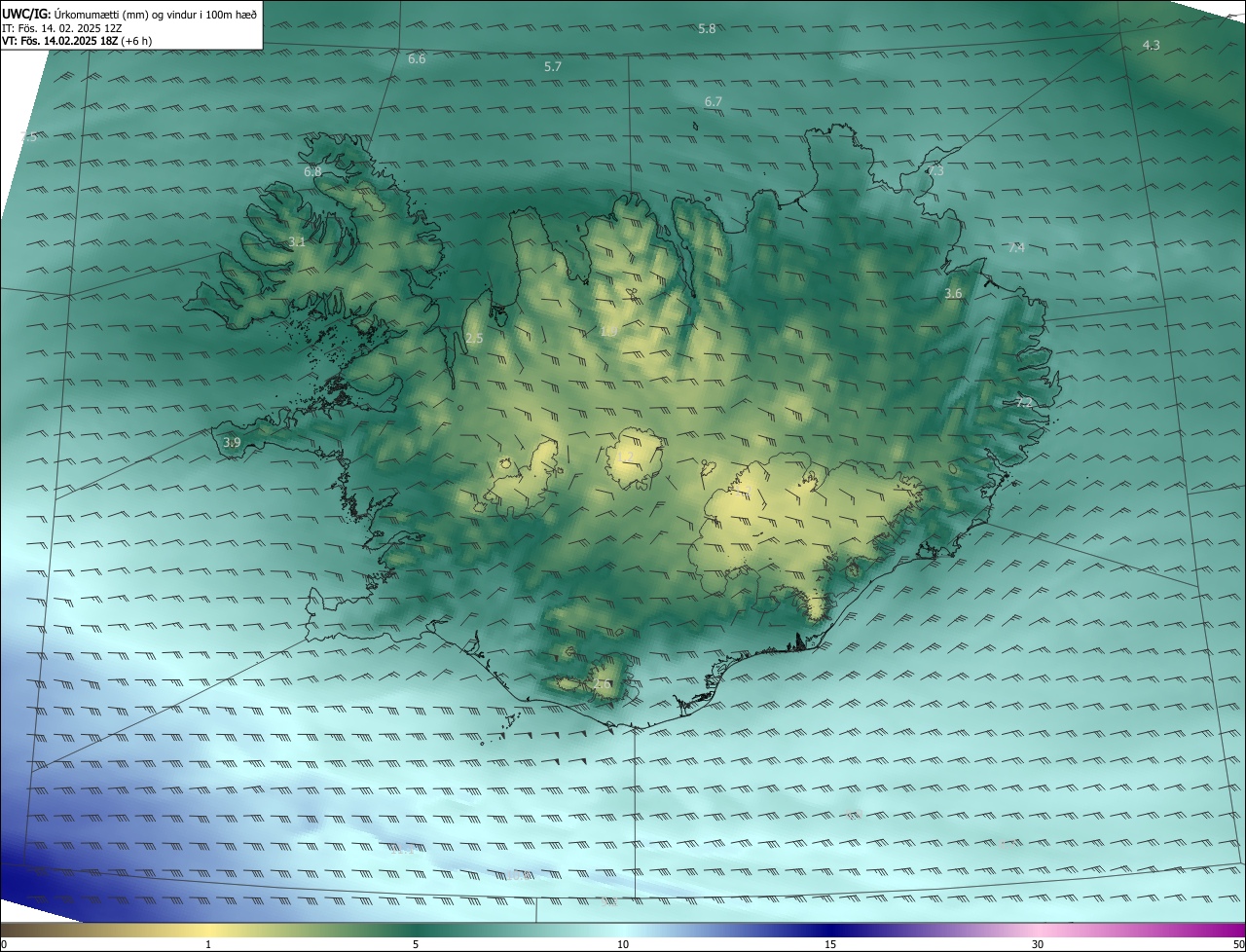Click the 7.2 value label on the map

click(x=1023, y=402)
